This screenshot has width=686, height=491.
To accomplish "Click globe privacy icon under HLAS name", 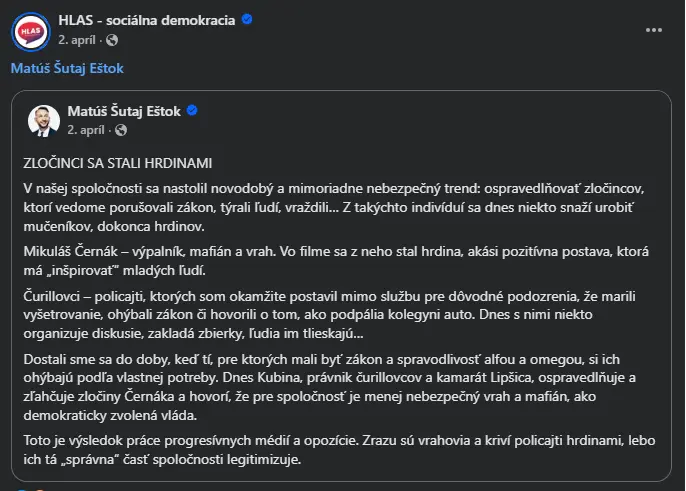I will pyautogui.click(x=112, y=40).
